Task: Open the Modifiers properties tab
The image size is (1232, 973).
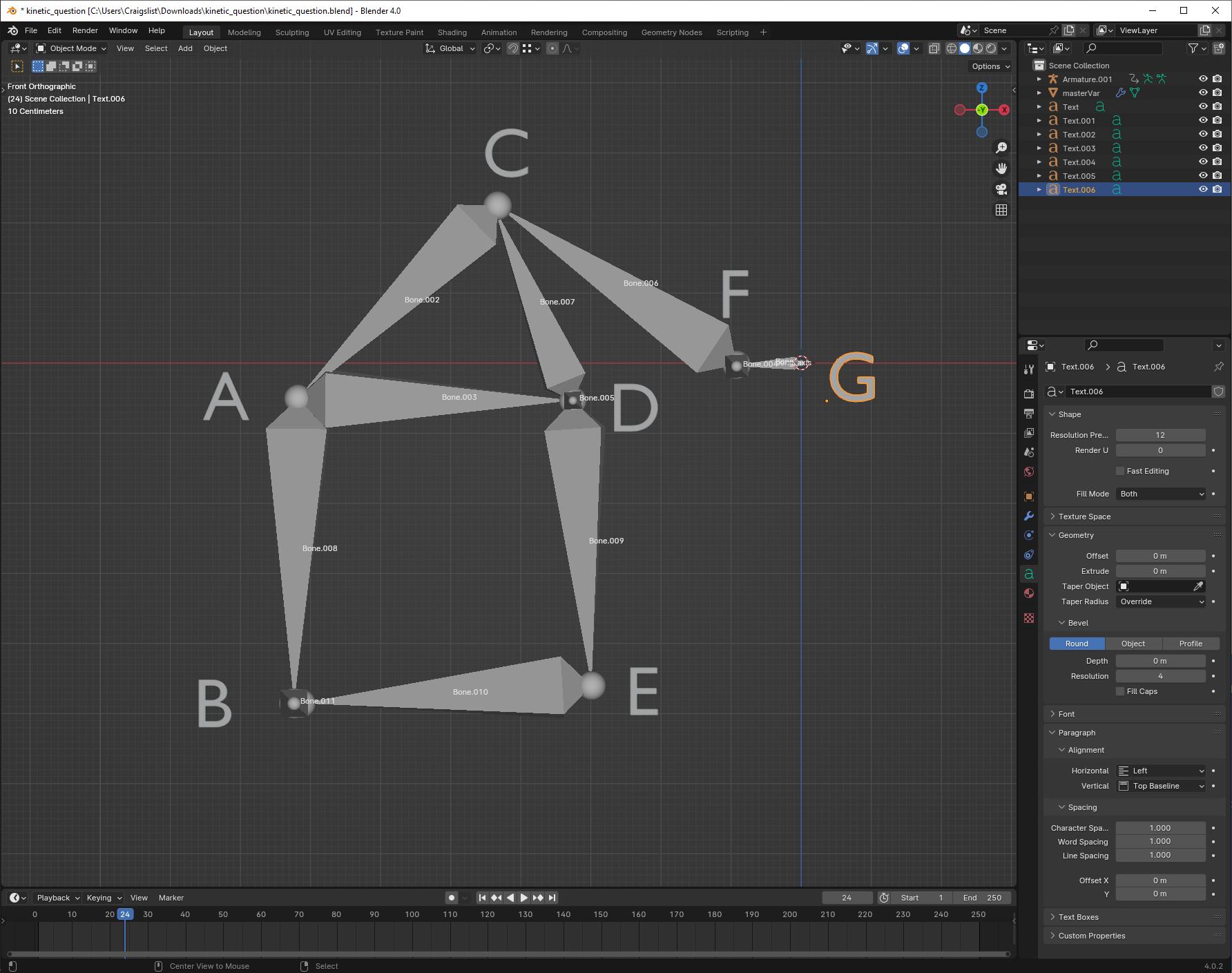Action: pos(1029,516)
